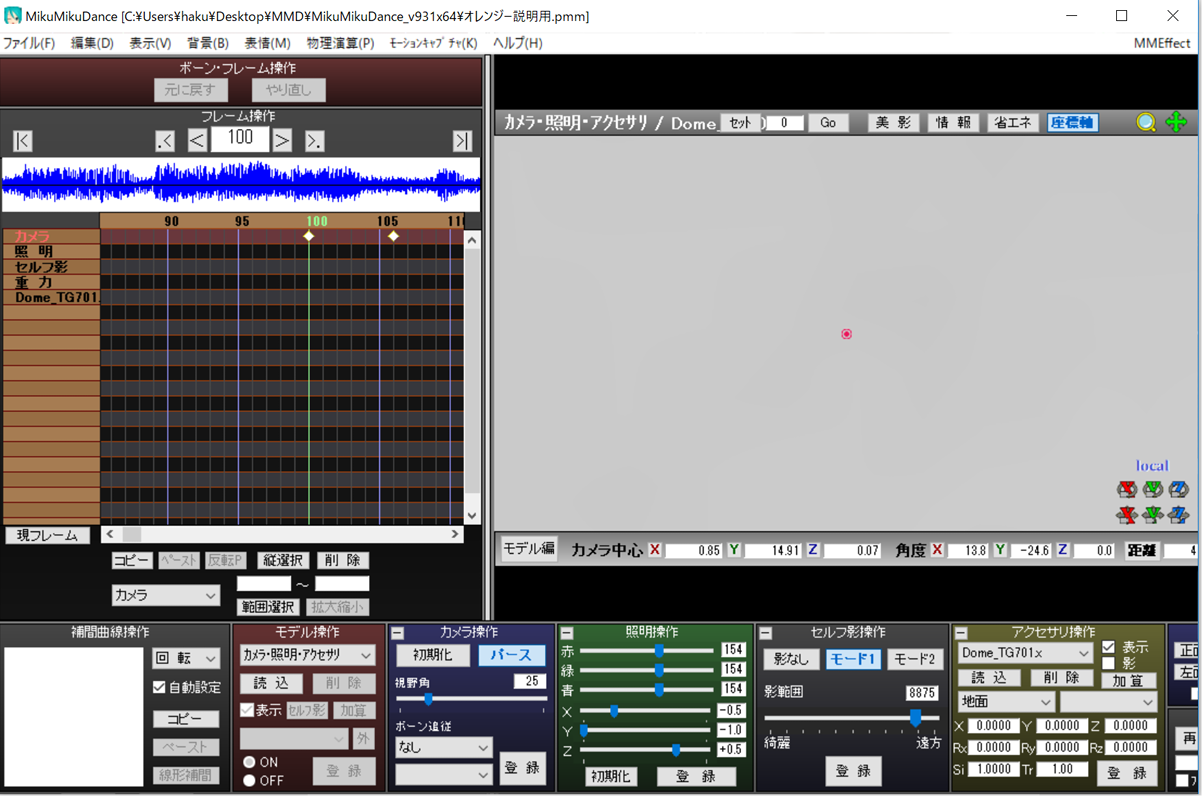Step back one frame (< button)
The width and height of the screenshot is (1202, 796).
coord(197,141)
